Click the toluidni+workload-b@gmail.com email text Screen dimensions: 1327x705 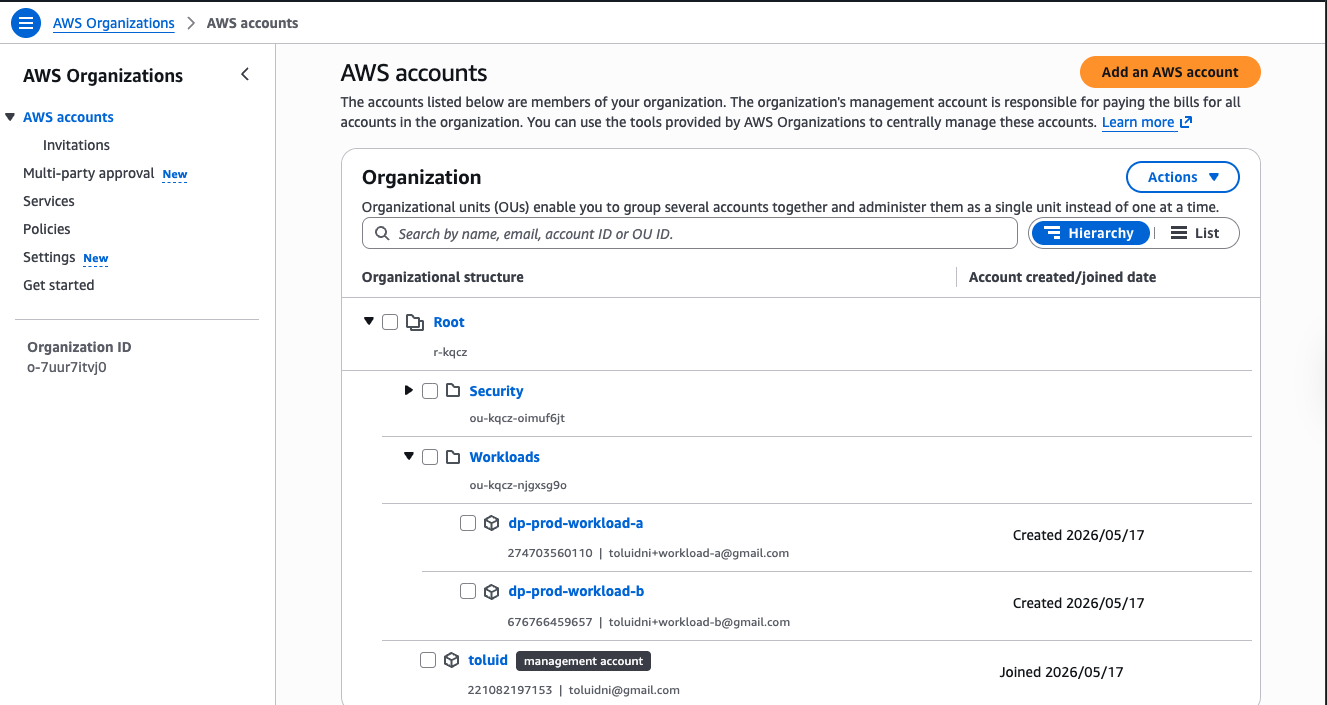pos(699,622)
